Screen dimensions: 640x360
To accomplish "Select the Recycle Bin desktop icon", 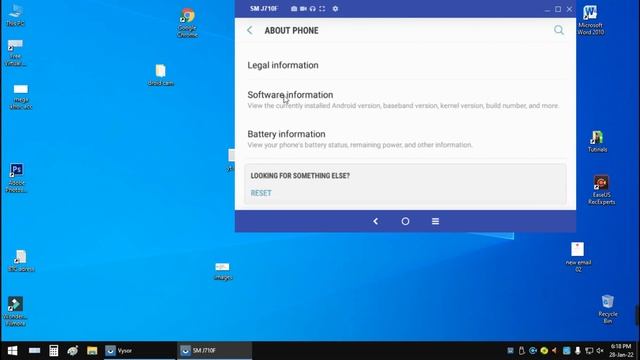I will [608, 309].
